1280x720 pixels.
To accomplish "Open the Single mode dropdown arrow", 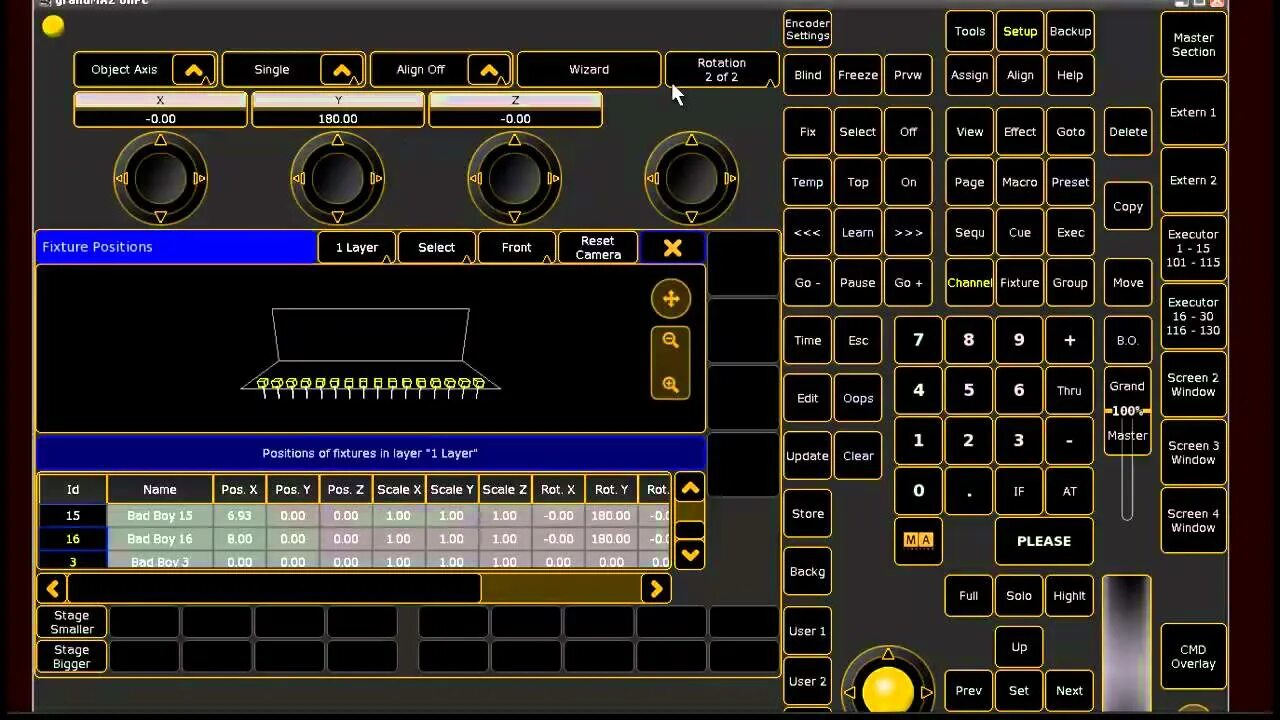I will 342,70.
